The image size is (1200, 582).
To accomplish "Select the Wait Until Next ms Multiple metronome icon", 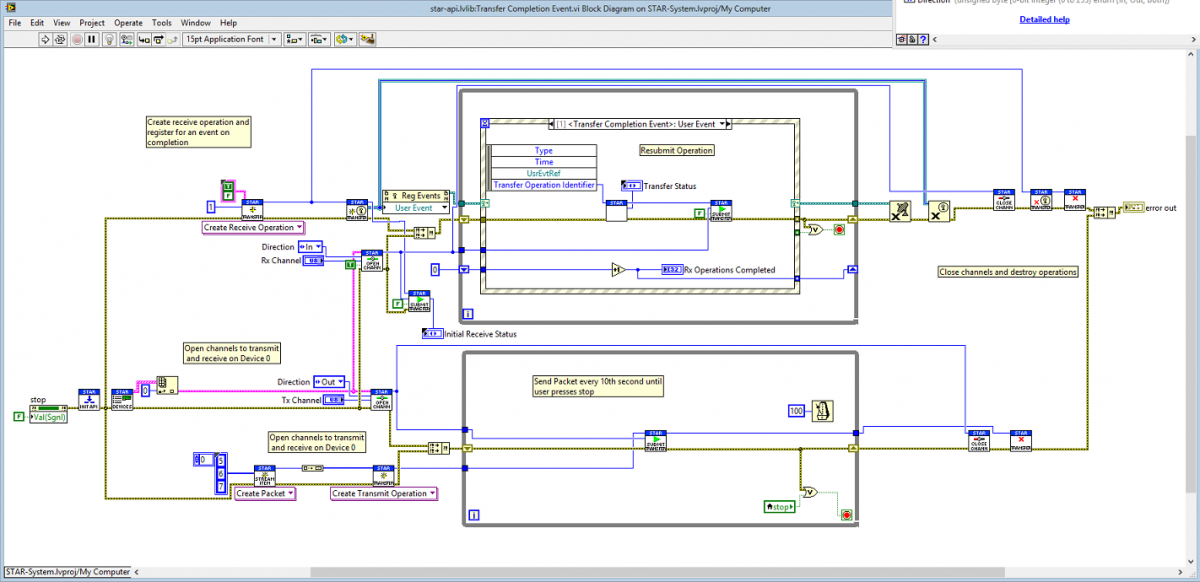I will (x=820, y=410).
